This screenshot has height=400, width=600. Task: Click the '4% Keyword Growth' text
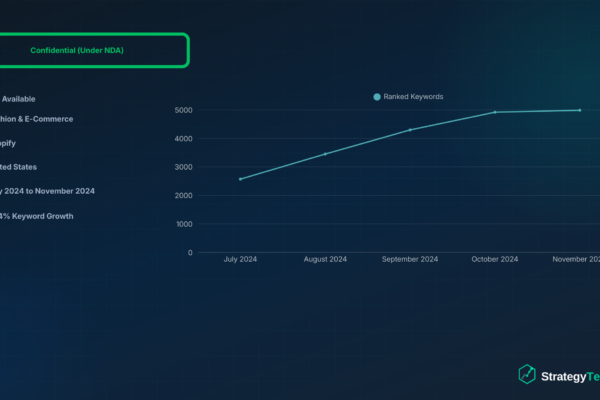pos(37,216)
